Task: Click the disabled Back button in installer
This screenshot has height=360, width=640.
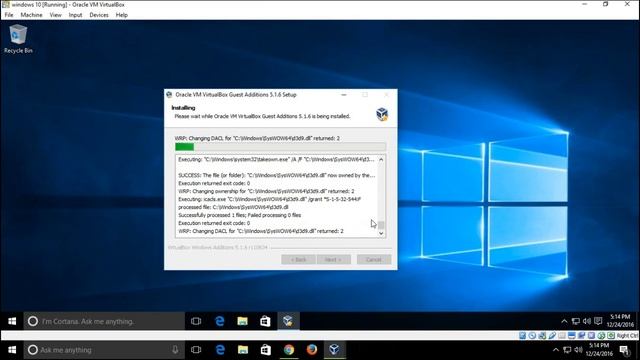Action: pyautogui.click(x=298, y=260)
